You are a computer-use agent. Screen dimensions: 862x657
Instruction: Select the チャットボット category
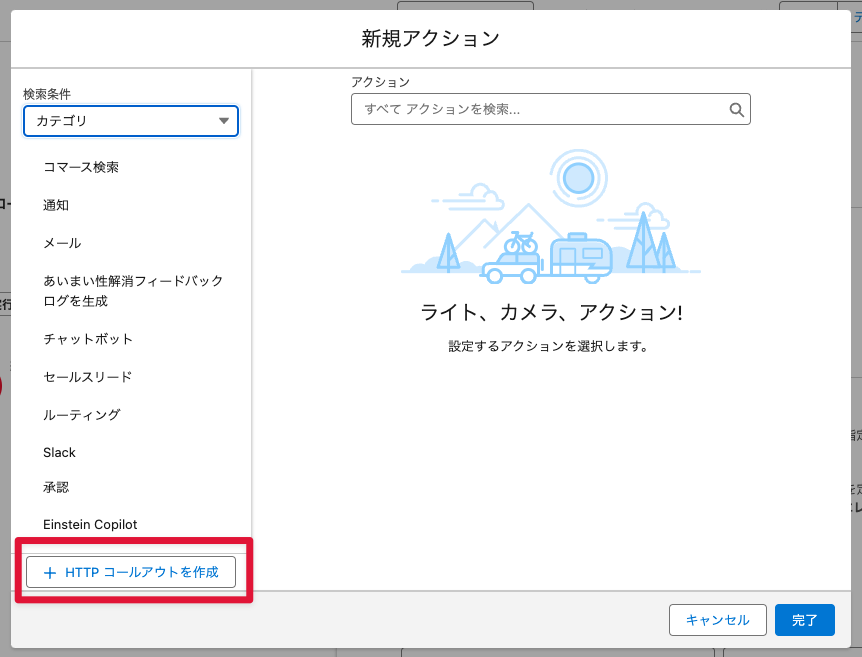pyautogui.click(x=88, y=339)
